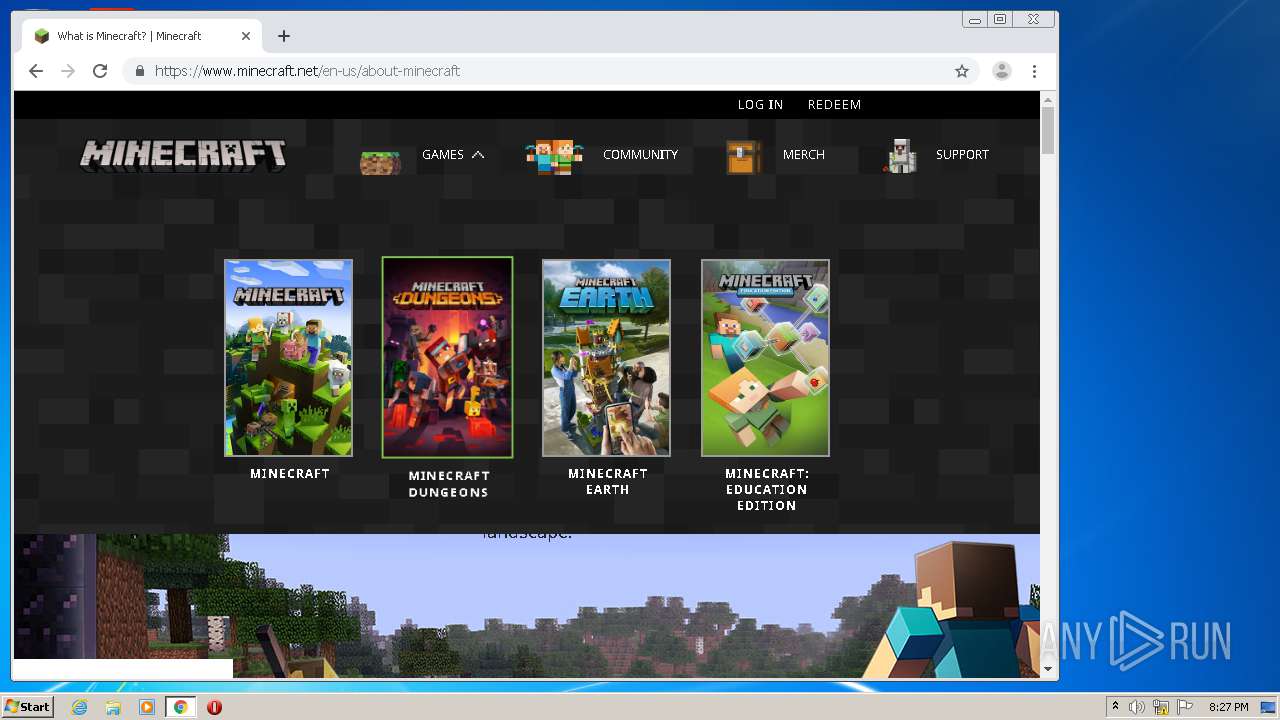Click the page scrollbar up arrow
Viewport: 1280px width, 720px height.
click(1048, 99)
